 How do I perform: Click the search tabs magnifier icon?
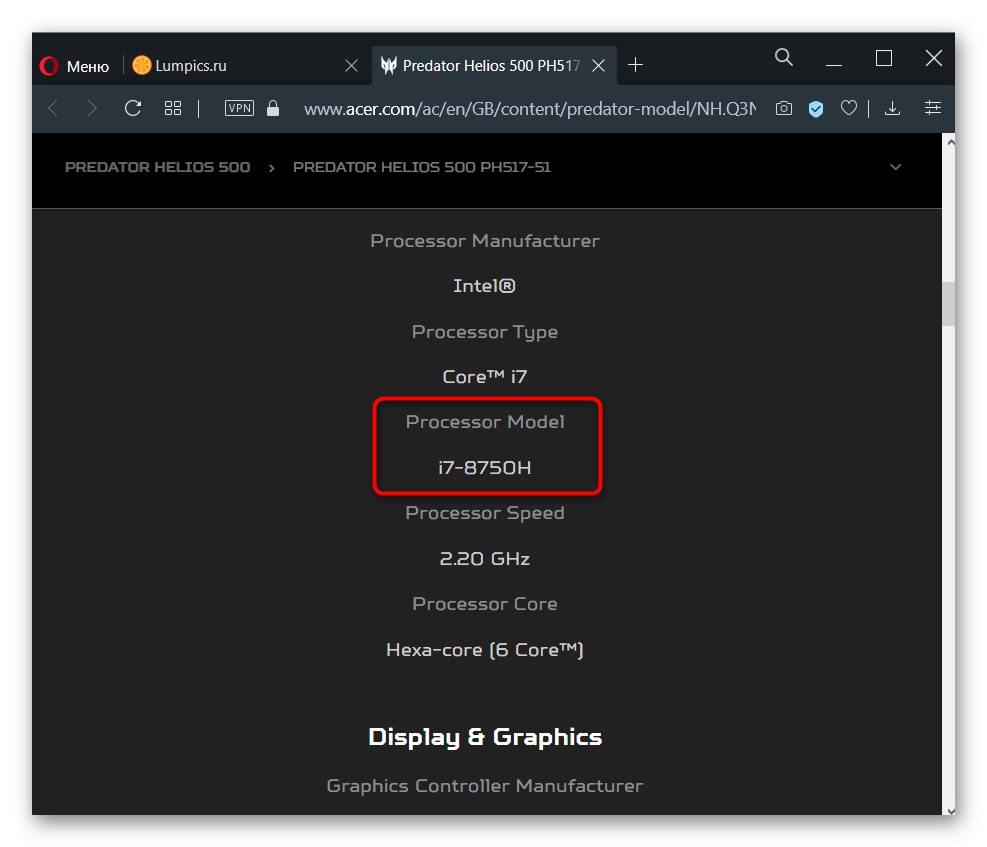click(784, 58)
